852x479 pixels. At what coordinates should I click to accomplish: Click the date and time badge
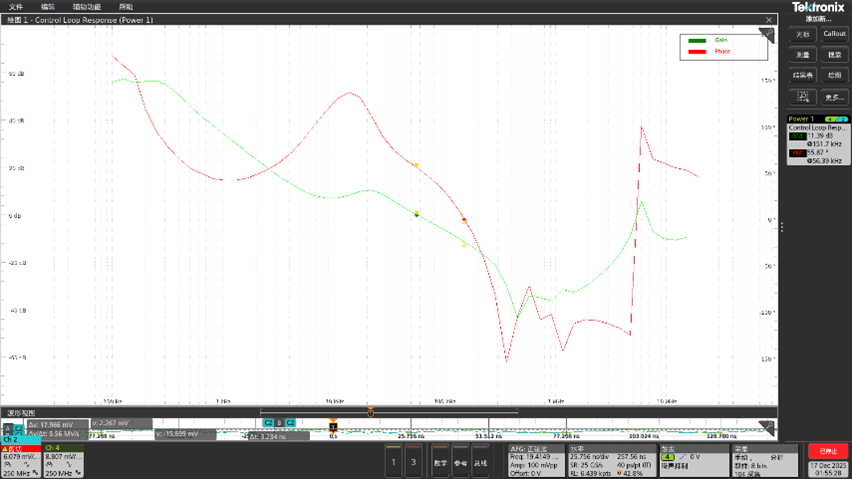828,469
